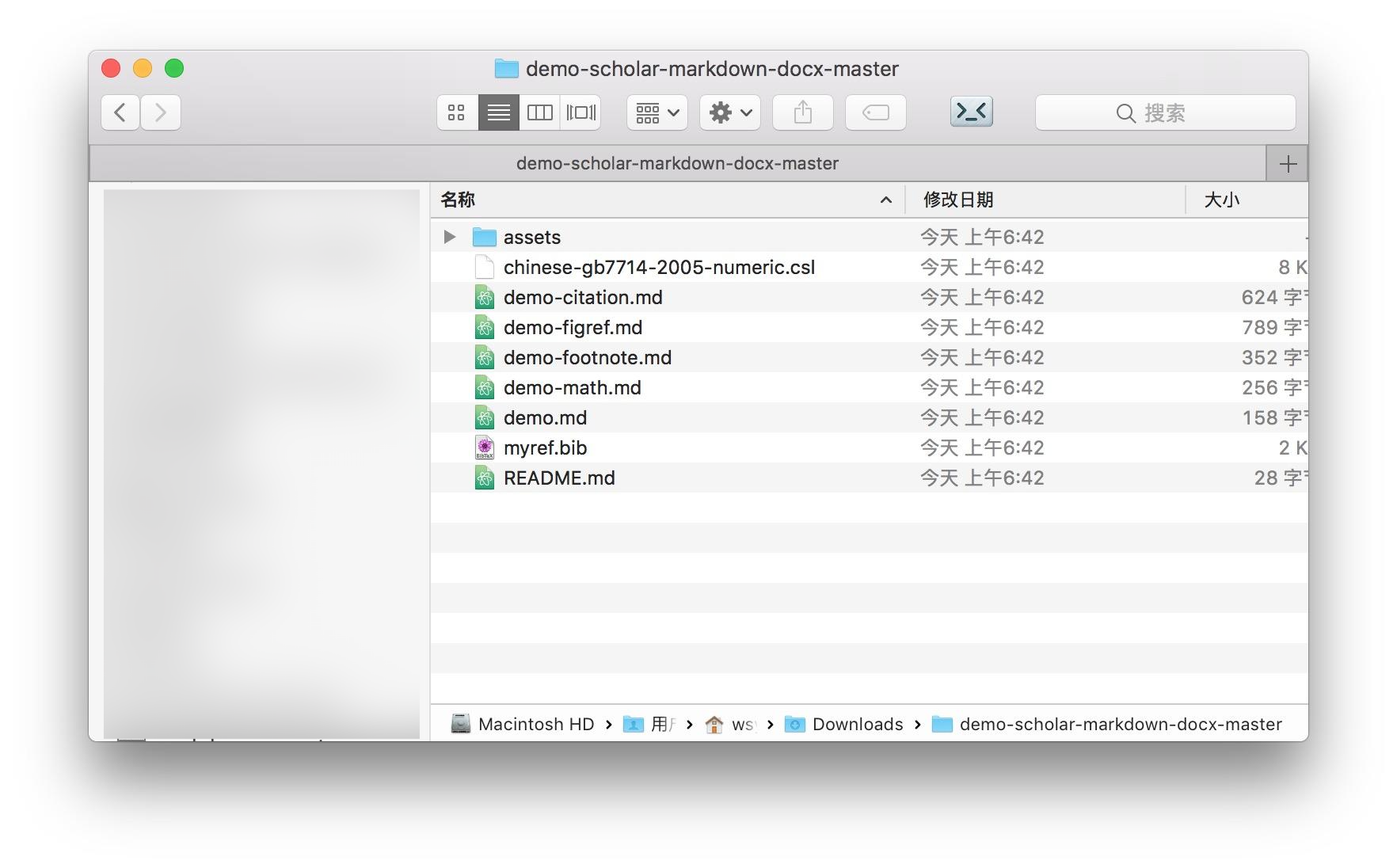Expand the assets folder disclosure triangle
This screenshot has height=868, width=1397.
coord(450,237)
